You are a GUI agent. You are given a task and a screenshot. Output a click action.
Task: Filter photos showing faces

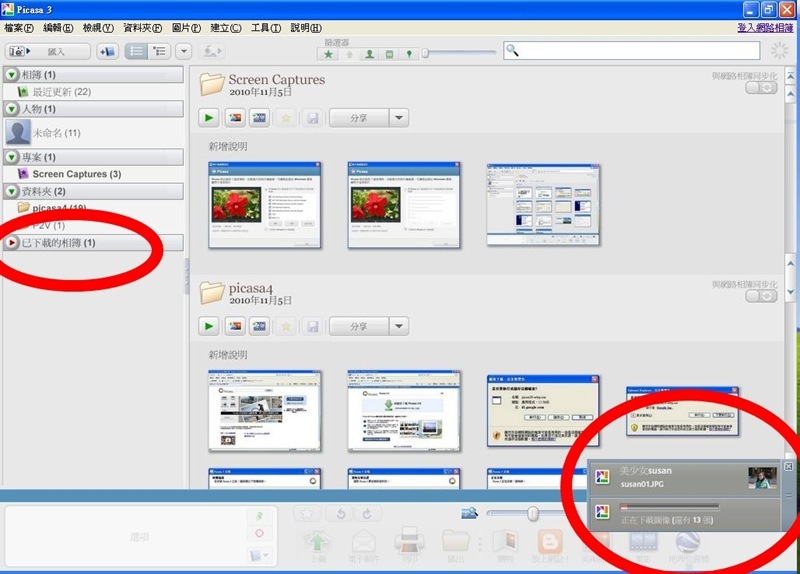(369, 53)
